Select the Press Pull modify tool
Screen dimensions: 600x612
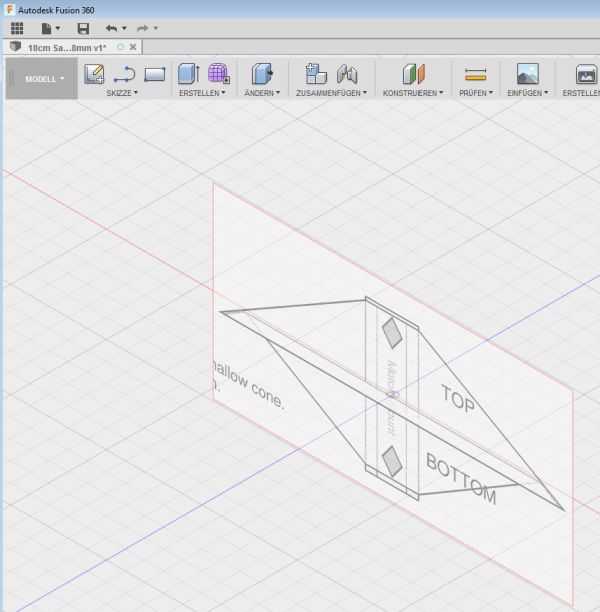262,74
